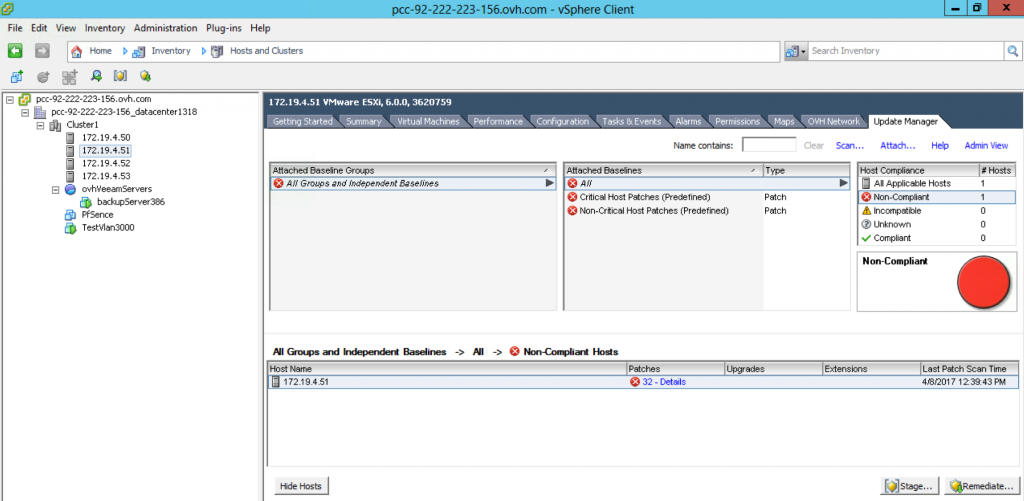Select the Unknown row in Host Compliance
The height and width of the screenshot is (501, 1024).
[x=936, y=225]
